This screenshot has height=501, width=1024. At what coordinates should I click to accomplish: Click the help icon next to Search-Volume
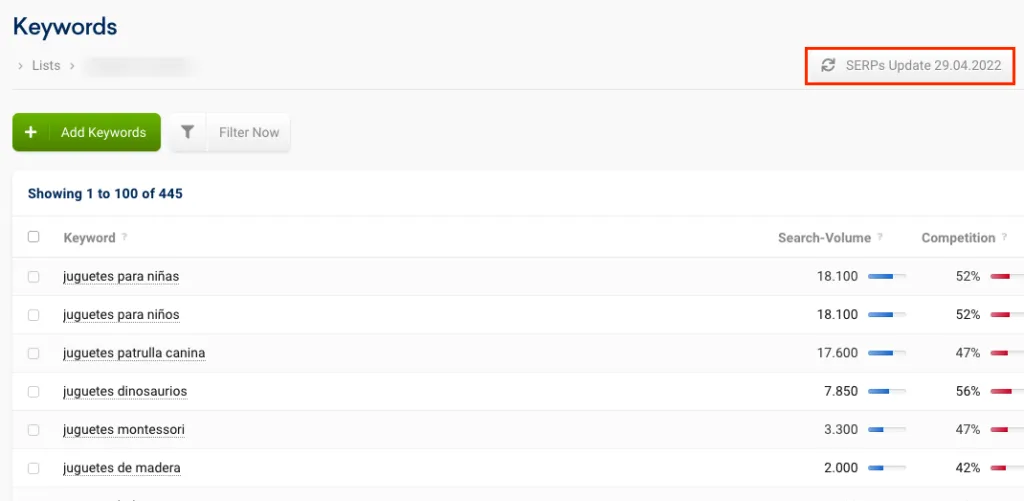click(x=880, y=237)
